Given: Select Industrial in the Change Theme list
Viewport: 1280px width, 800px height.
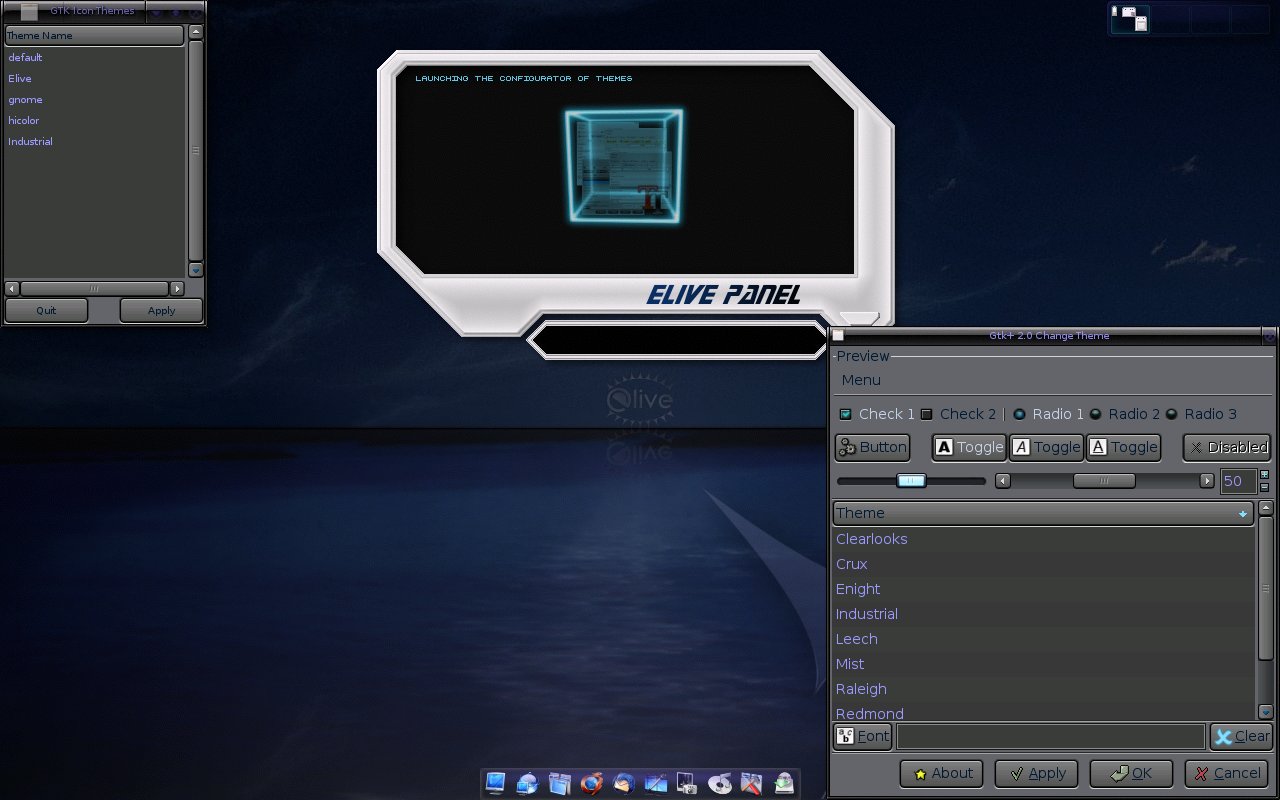Looking at the screenshot, I should tap(1044, 614).
